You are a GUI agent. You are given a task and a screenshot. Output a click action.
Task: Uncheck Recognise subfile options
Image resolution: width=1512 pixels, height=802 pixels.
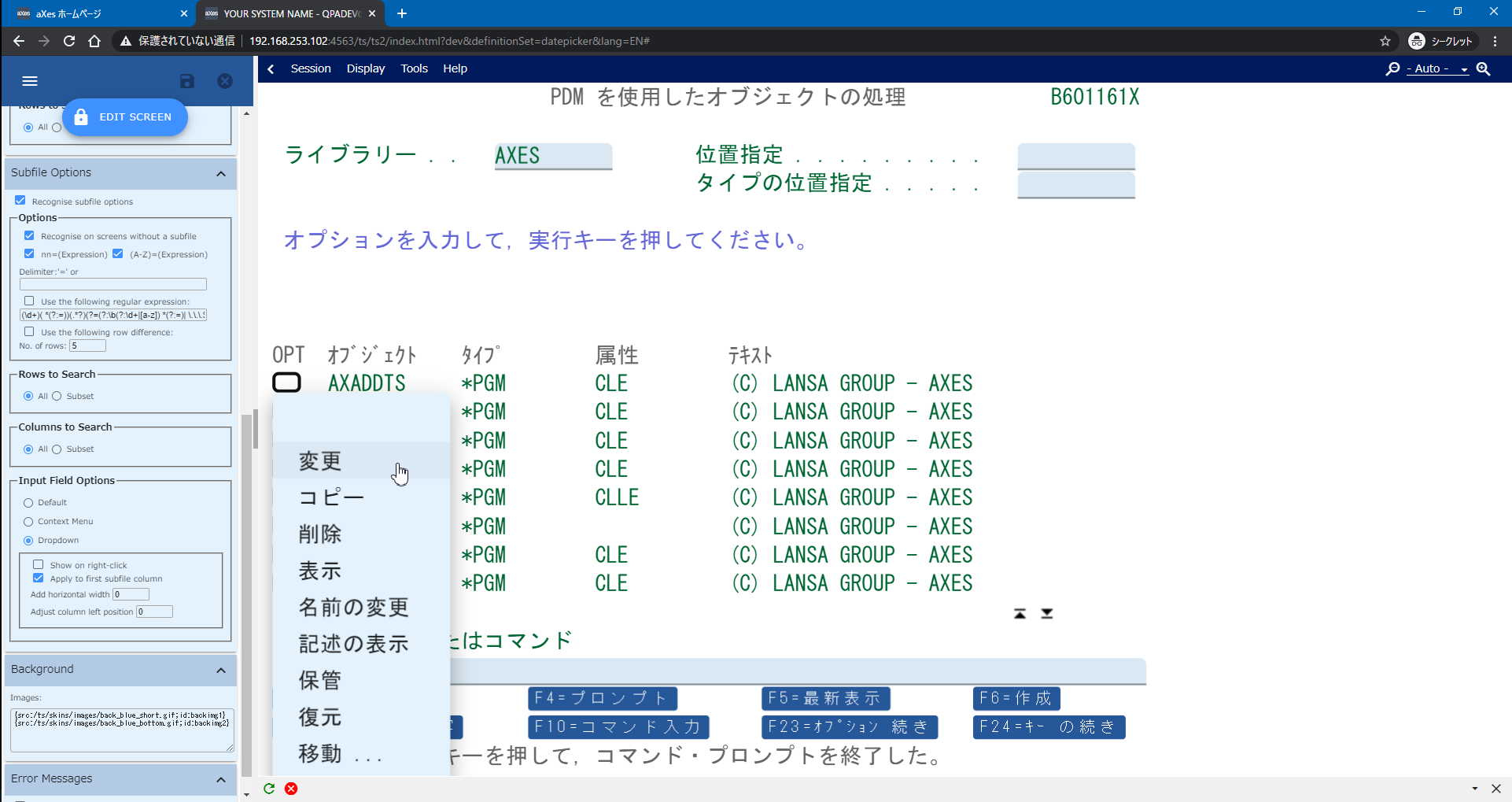pyautogui.click(x=20, y=200)
